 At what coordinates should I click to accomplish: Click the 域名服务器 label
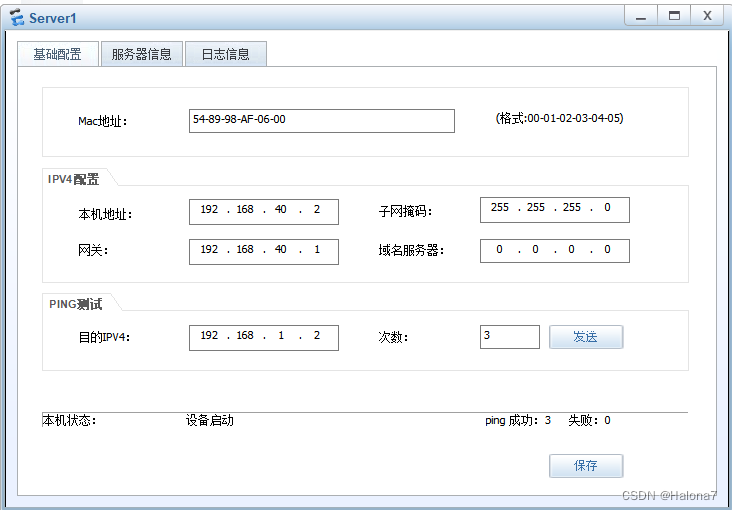411,251
